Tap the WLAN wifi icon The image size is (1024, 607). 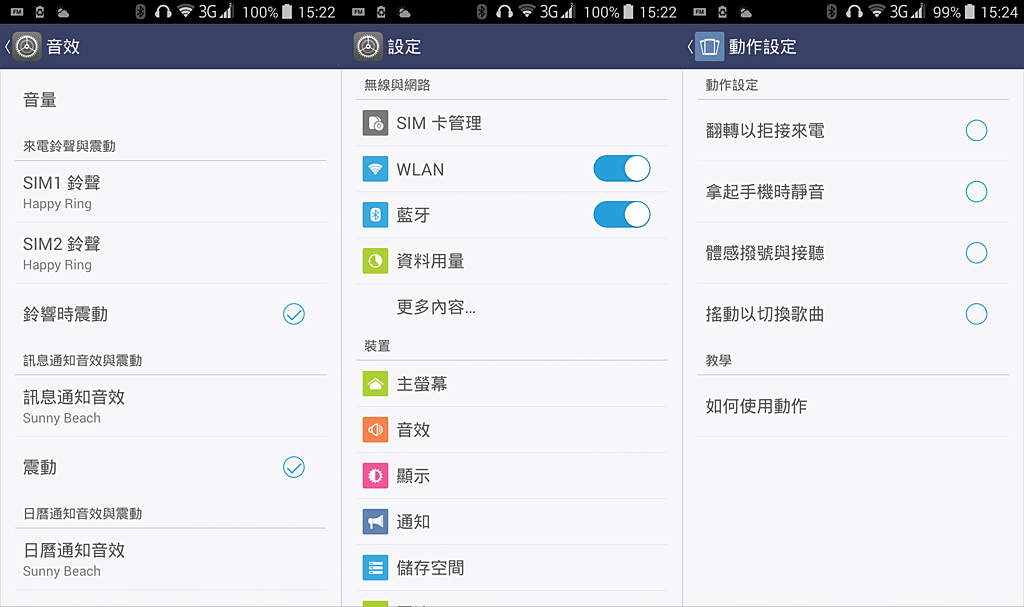pos(375,169)
